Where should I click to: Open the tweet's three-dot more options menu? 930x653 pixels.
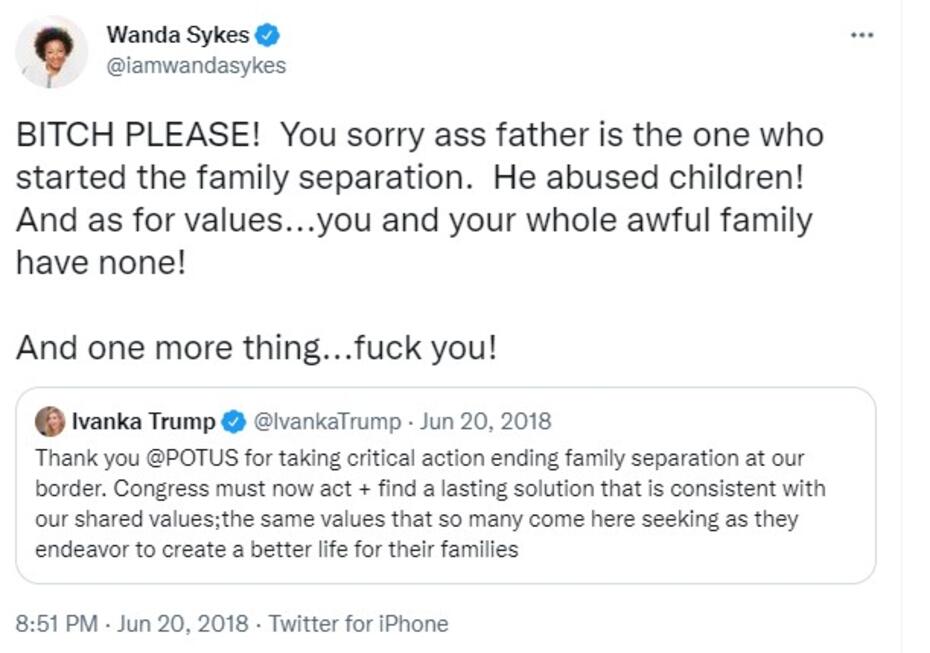tap(861, 35)
